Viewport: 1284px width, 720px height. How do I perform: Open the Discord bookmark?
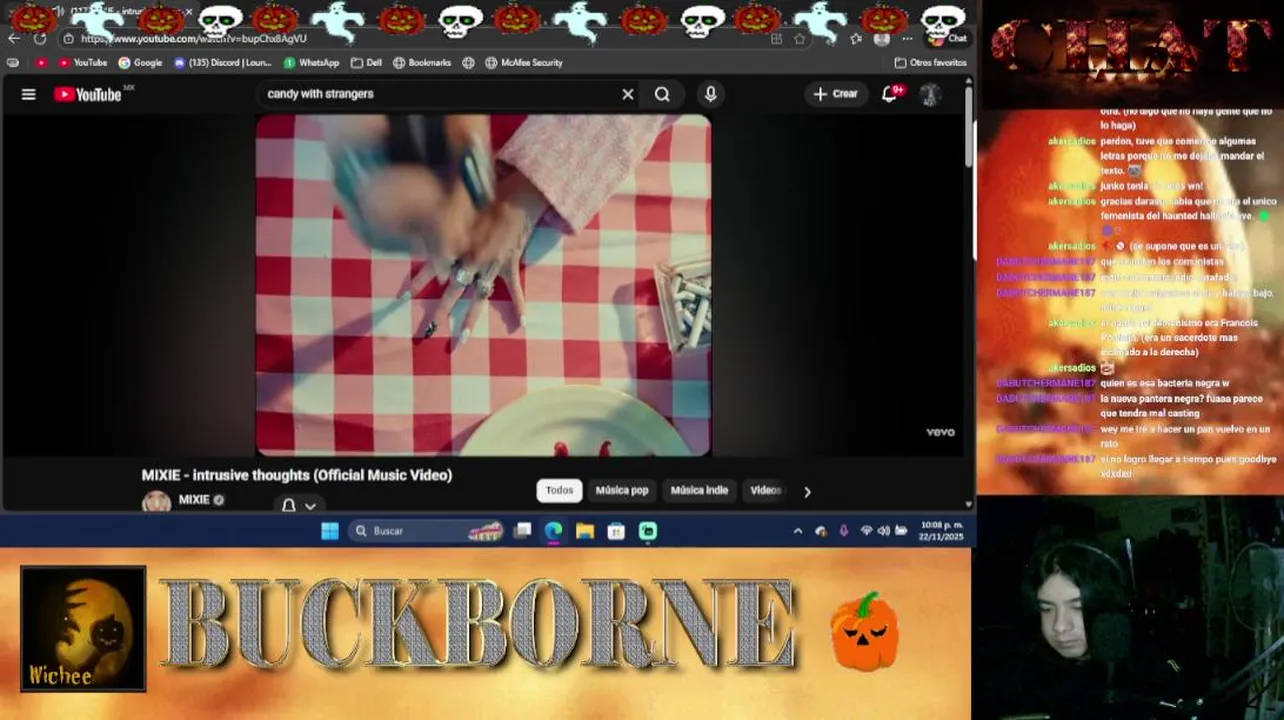pyautogui.click(x=222, y=62)
